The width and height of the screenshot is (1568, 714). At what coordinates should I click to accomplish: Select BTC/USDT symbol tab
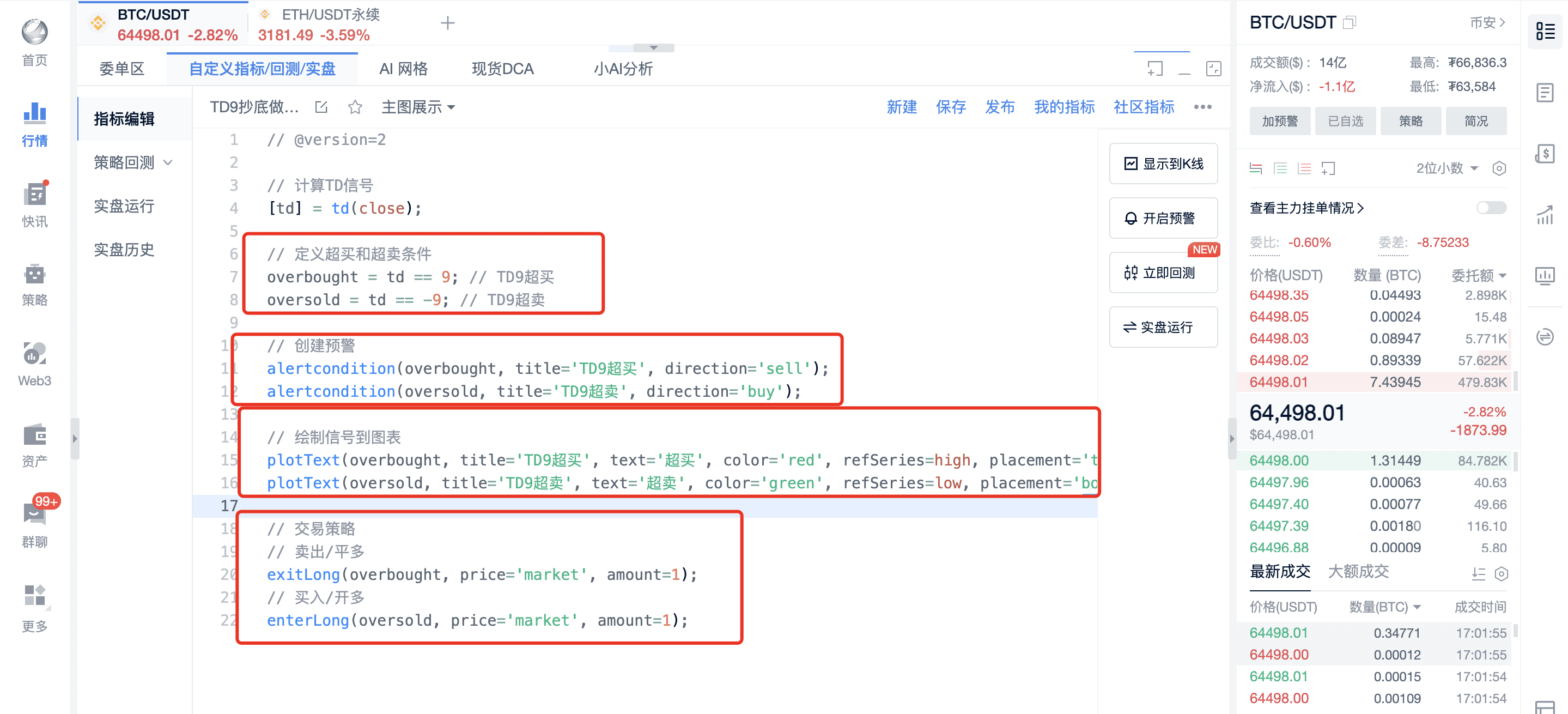(163, 25)
